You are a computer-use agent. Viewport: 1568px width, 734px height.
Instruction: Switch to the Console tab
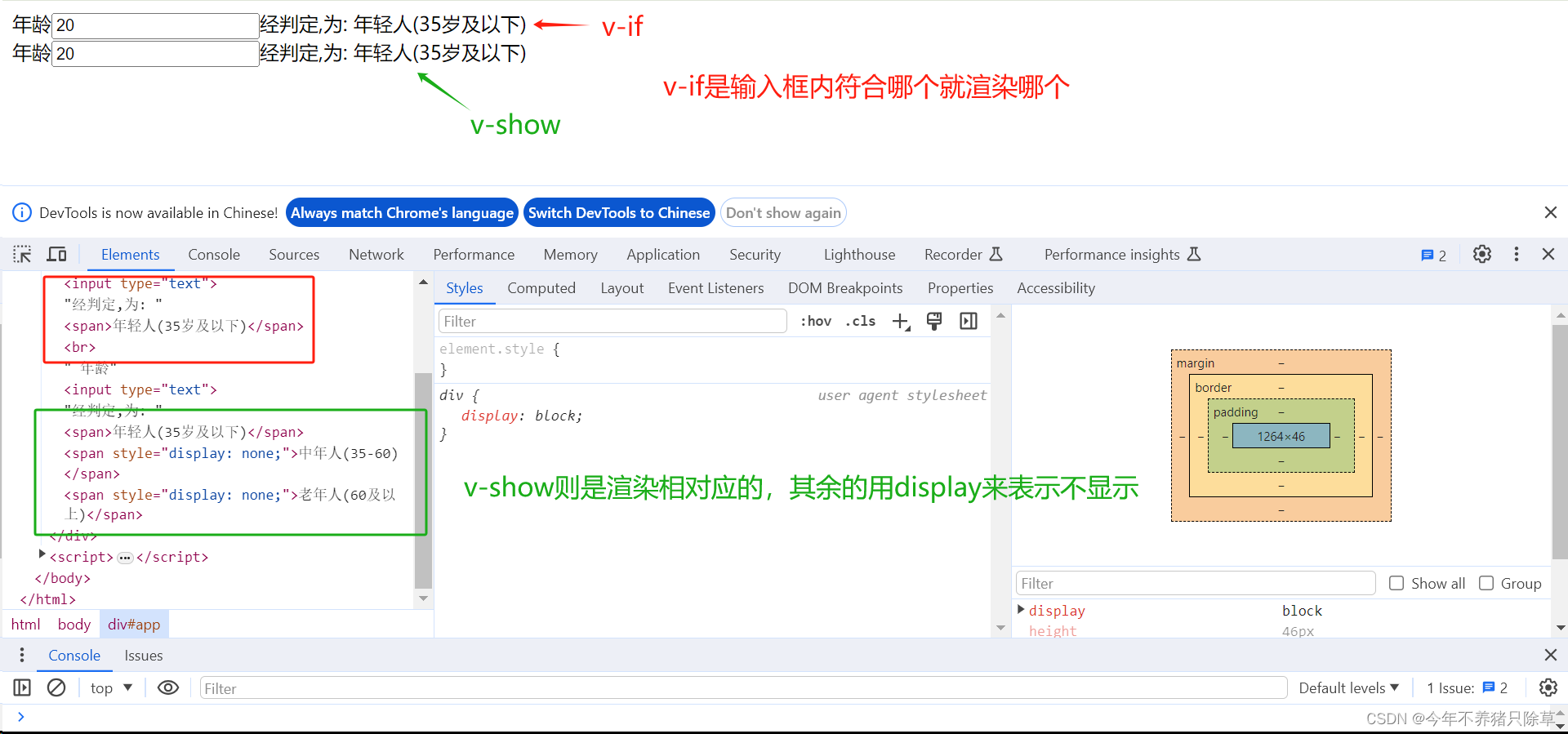[214, 255]
